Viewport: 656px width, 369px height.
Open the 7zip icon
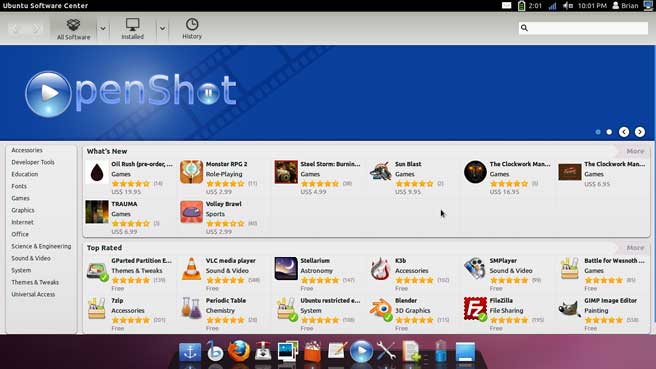click(x=97, y=309)
